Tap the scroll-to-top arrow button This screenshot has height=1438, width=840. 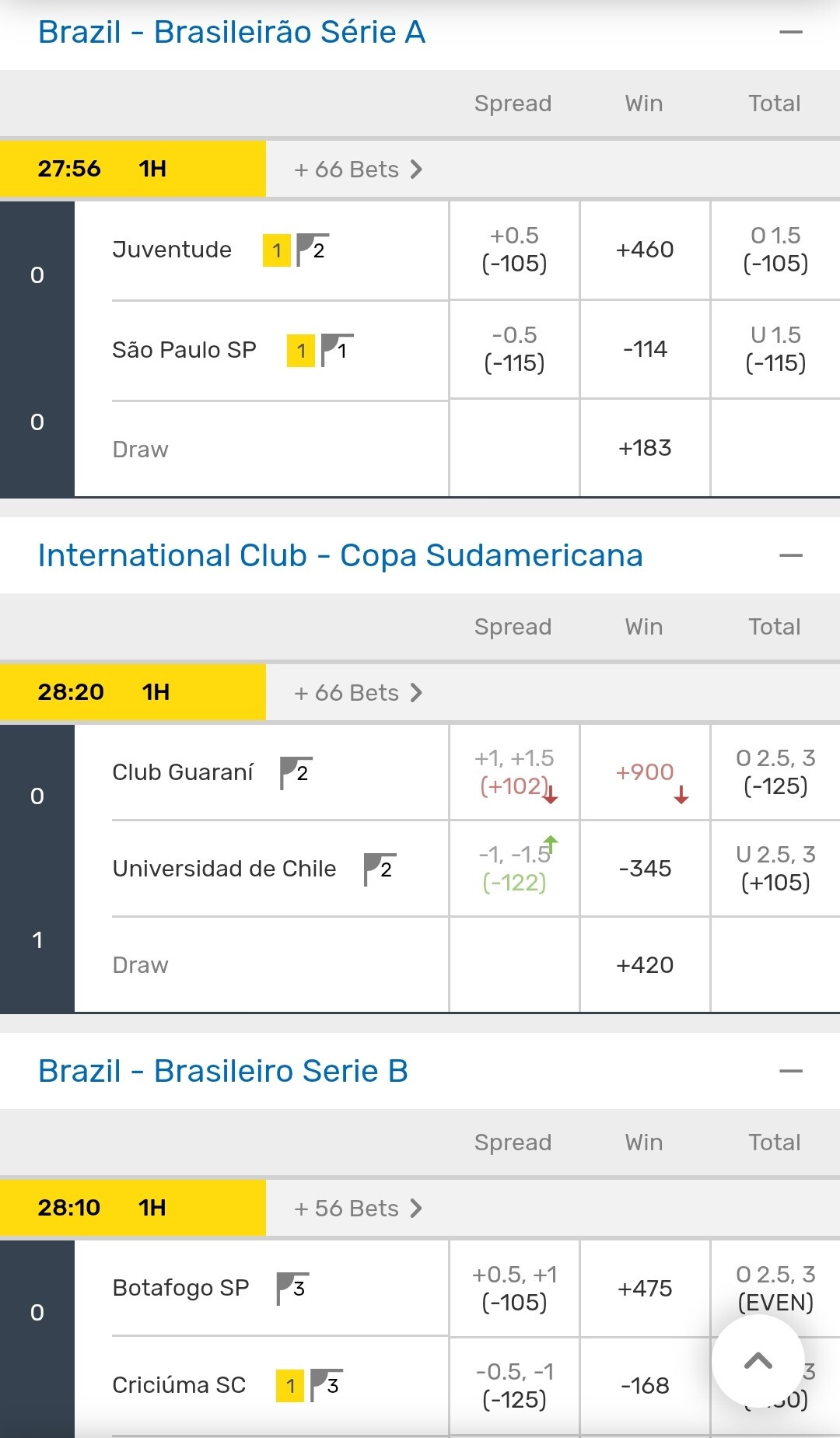point(758,1361)
